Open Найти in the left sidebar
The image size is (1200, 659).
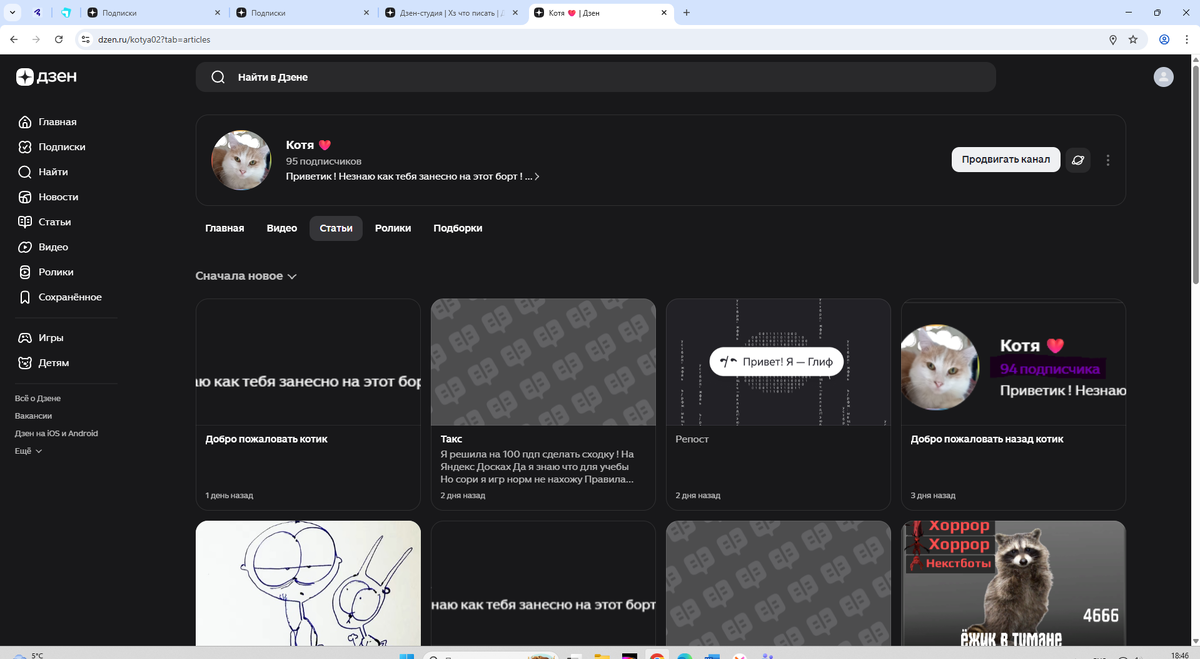tap(44, 172)
